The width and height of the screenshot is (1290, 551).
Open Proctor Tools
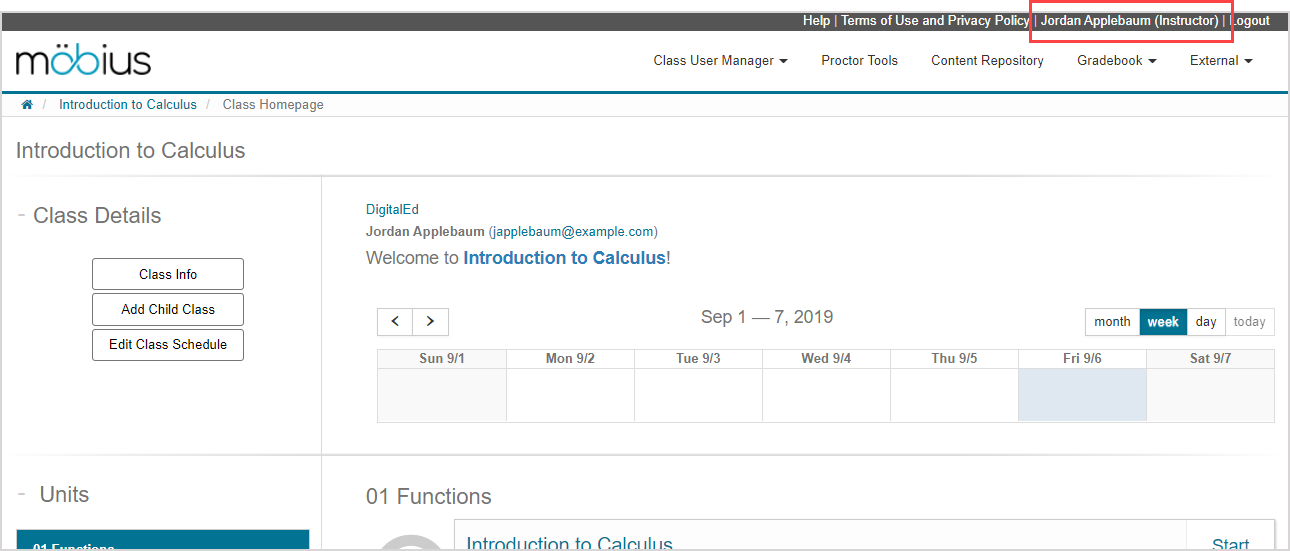pos(859,60)
